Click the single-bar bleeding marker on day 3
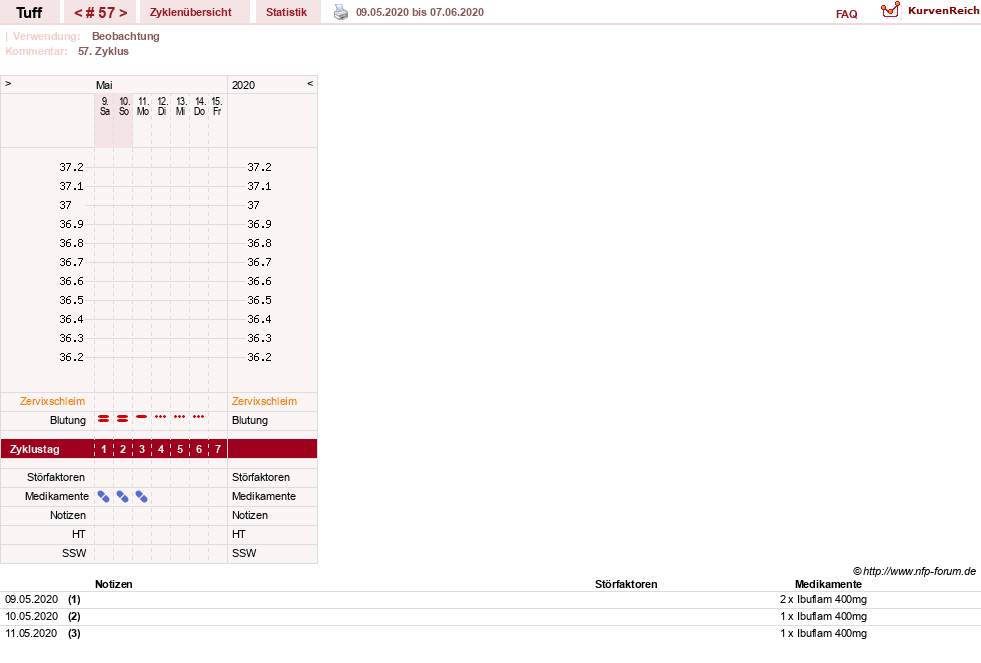This screenshot has width=981, height=663. [x=141, y=417]
